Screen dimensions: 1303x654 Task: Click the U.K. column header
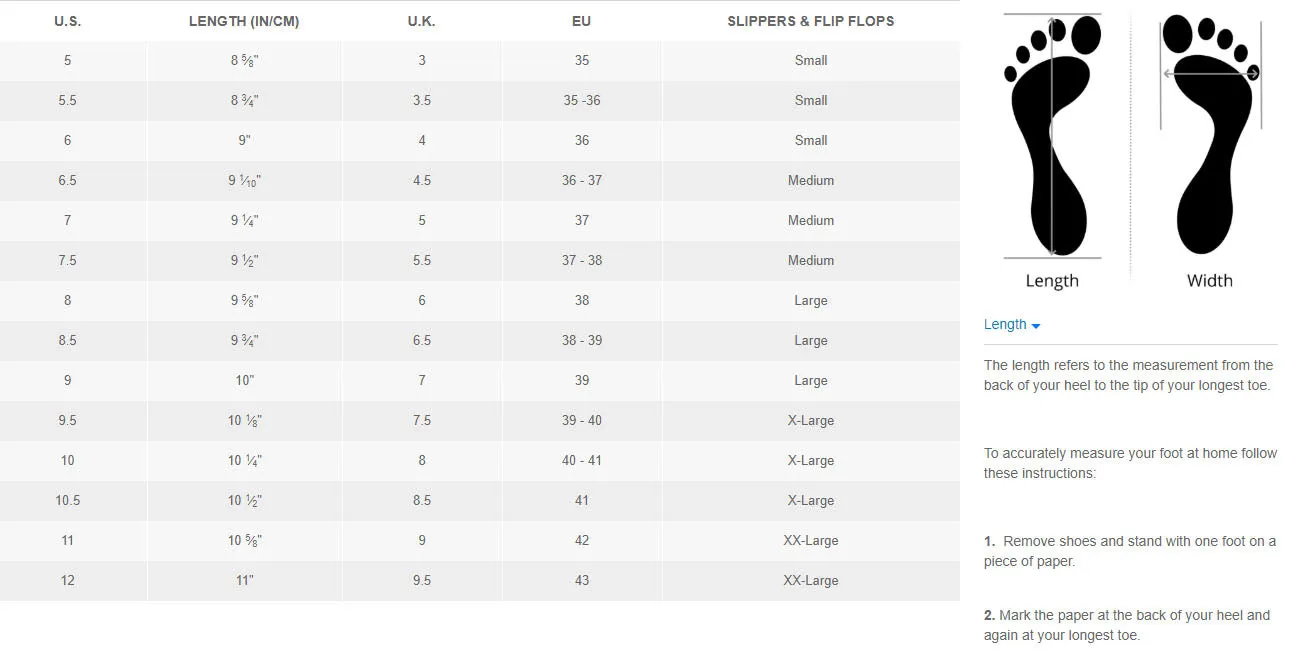421,21
